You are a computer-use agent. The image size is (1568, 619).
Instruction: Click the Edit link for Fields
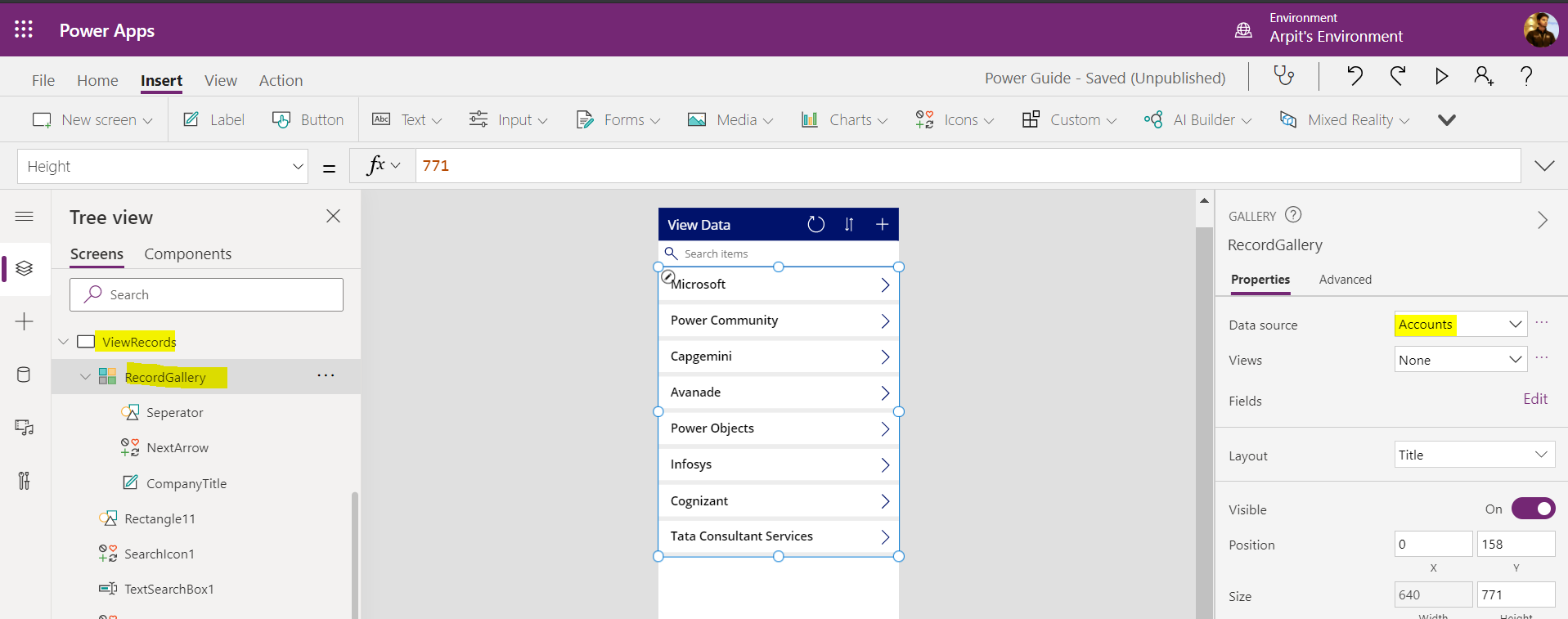pos(1535,398)
